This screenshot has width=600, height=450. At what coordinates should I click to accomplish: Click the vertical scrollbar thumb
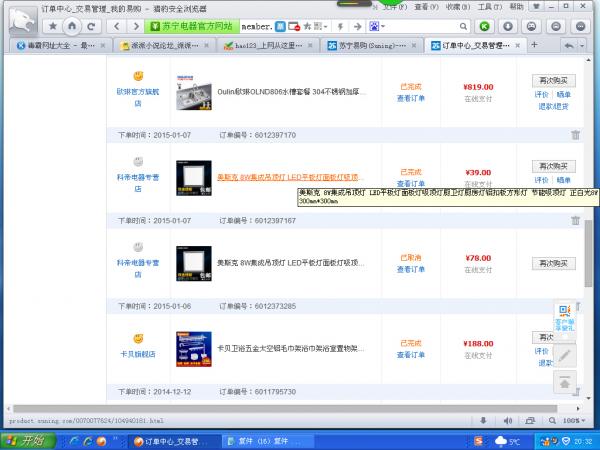click(x=588, y=254)
